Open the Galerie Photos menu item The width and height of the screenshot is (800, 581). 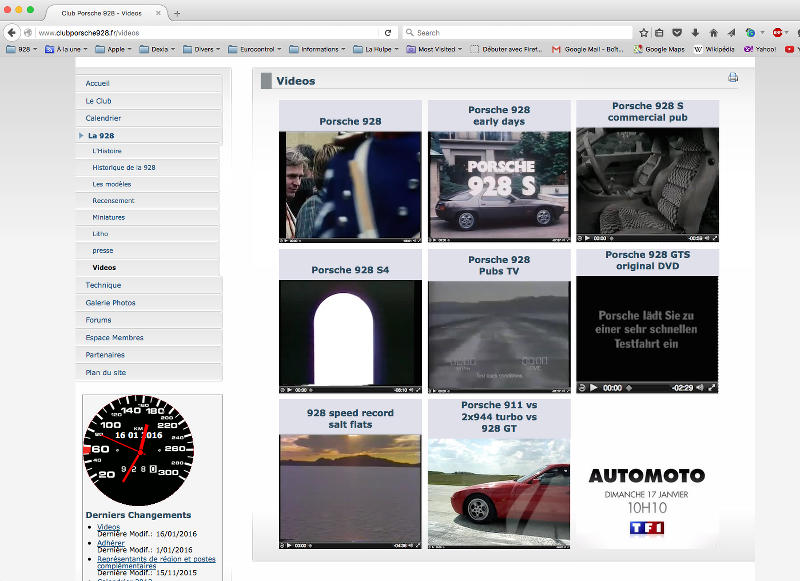[x=110, y=302]
